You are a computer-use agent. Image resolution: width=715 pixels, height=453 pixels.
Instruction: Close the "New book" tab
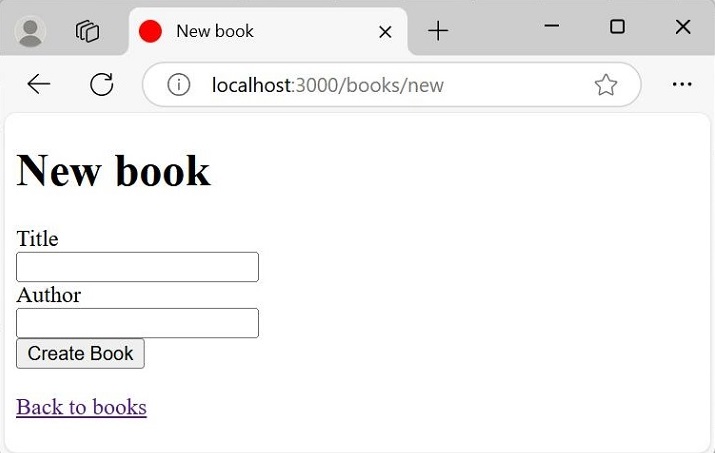385,32
